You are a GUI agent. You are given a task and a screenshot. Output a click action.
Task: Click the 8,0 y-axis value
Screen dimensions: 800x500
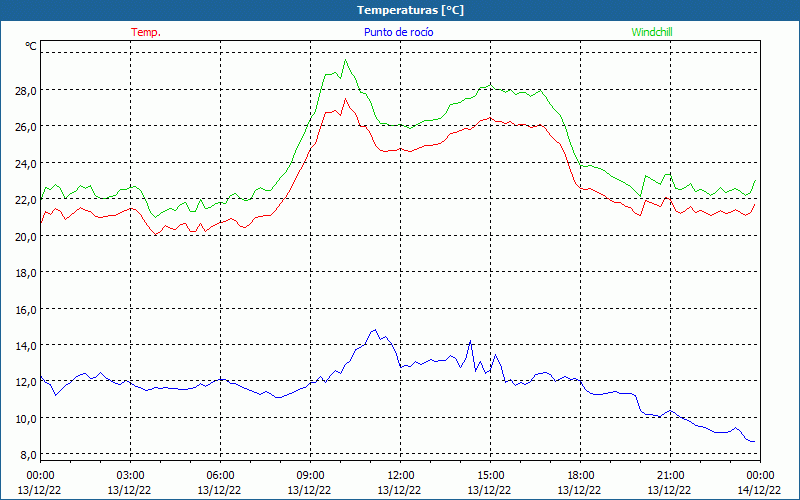tap(28, 455)
